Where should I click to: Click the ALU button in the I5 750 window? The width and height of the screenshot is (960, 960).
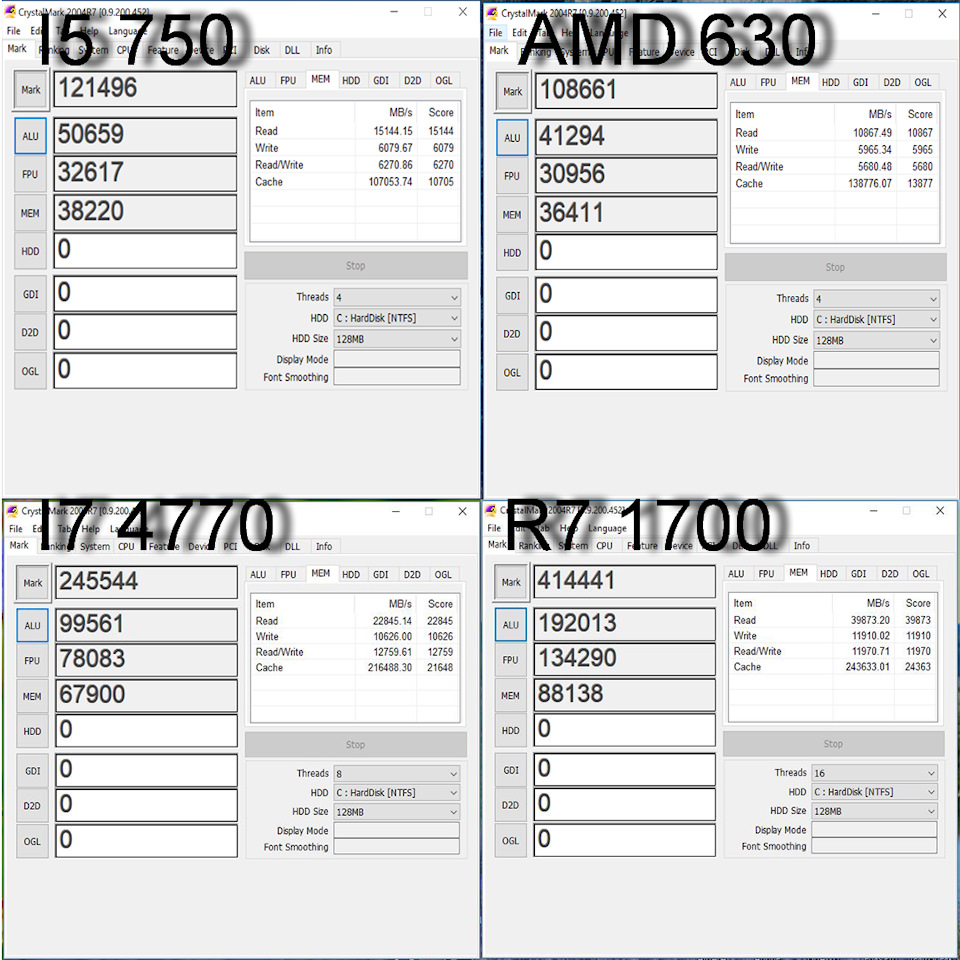pyautogui.click(x=30, y=136)
